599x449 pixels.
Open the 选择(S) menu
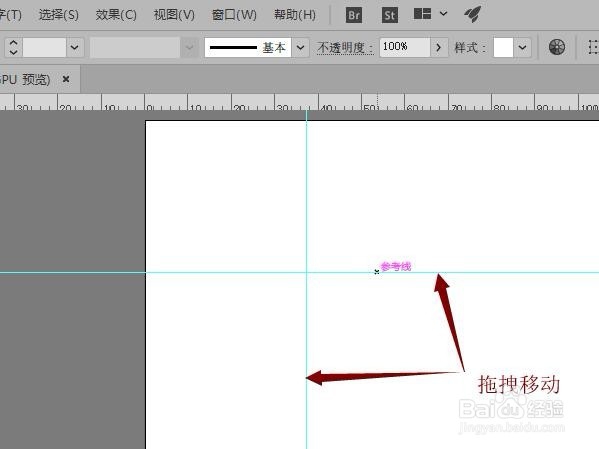click(x=58, y=15)
